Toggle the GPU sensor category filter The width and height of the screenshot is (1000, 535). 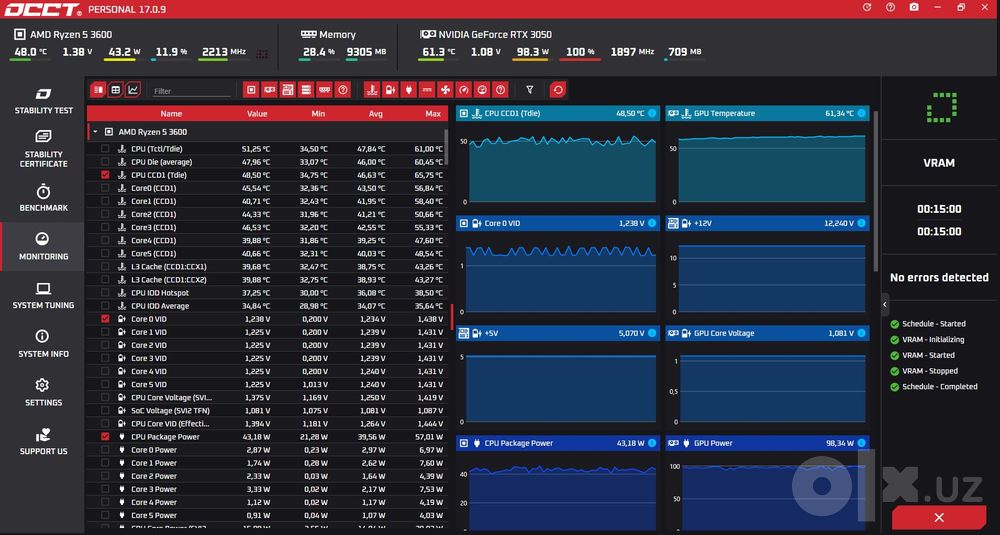click(x=270, y=90)
